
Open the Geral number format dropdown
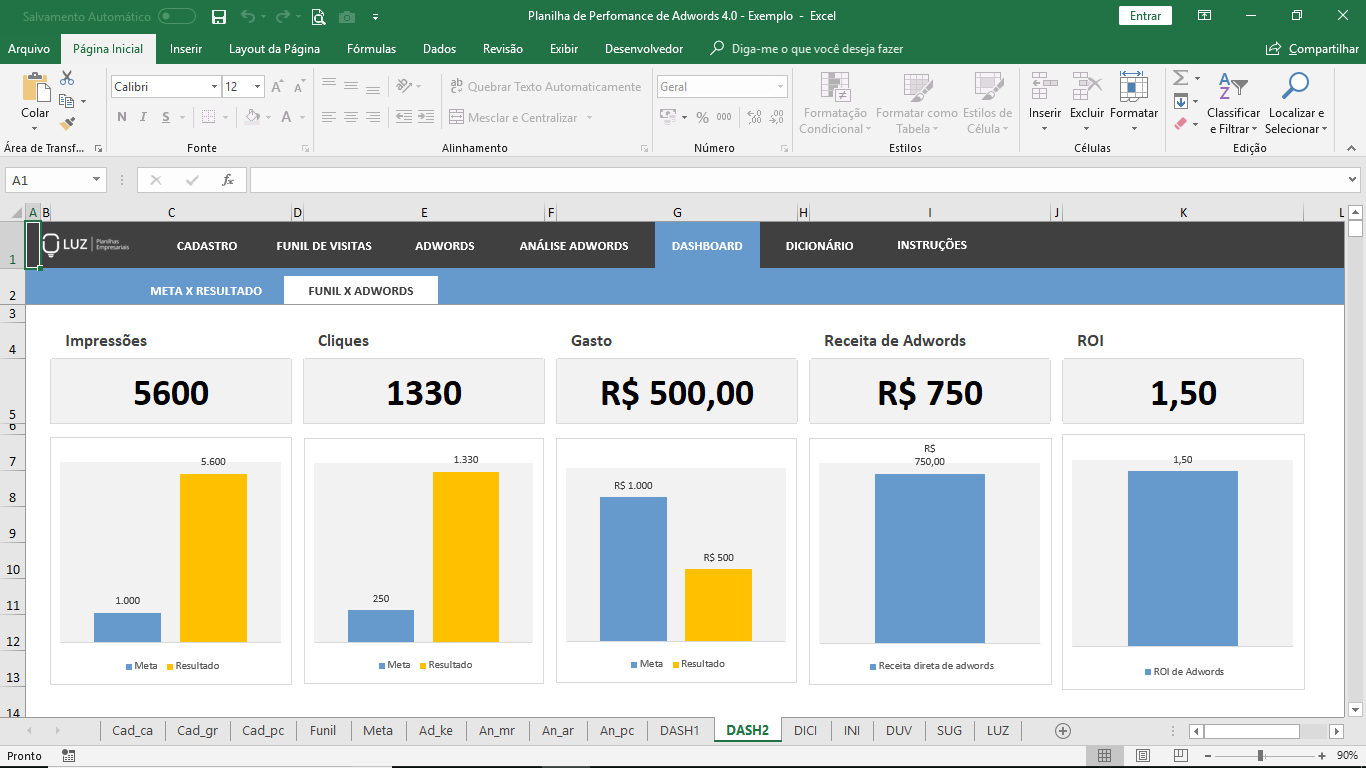pyautogui.click(x=781, y=87)
